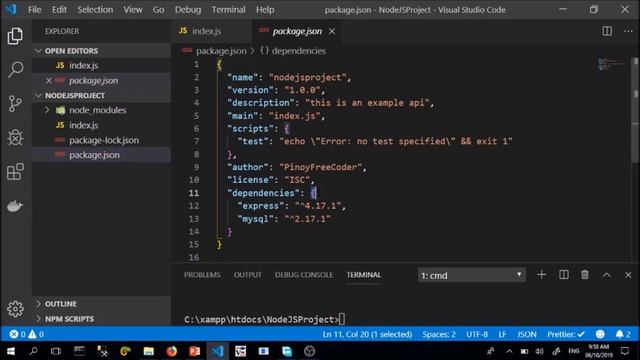640x360 pixels.
Task: Close package.json in Open Editors list
Action: (x=49, y=80)
